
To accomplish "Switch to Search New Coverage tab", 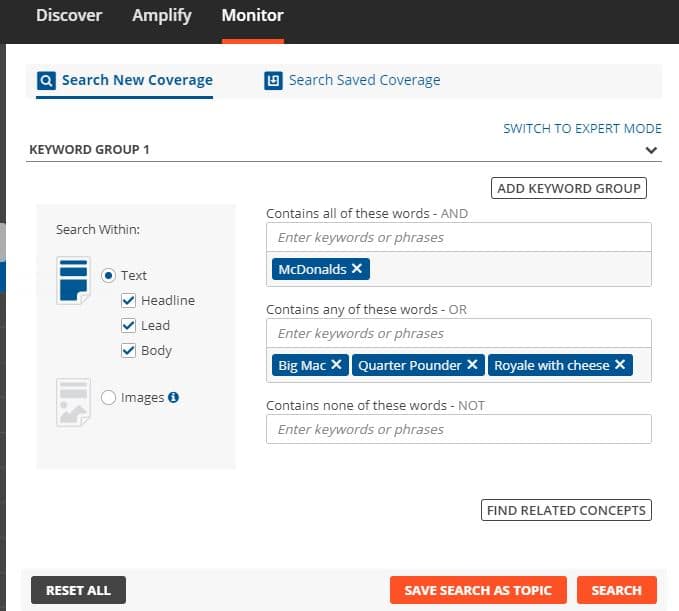I will [x=125, y=81].
